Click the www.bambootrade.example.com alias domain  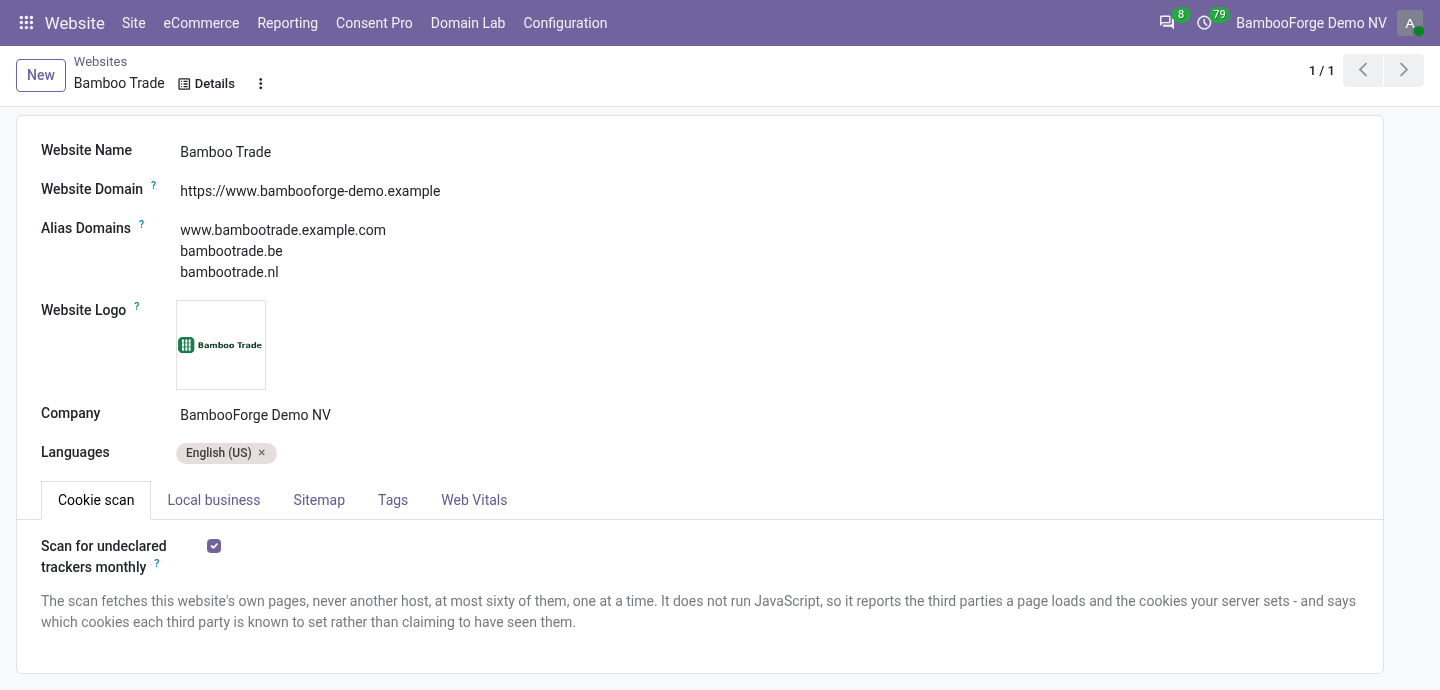(x=283, y=230)
